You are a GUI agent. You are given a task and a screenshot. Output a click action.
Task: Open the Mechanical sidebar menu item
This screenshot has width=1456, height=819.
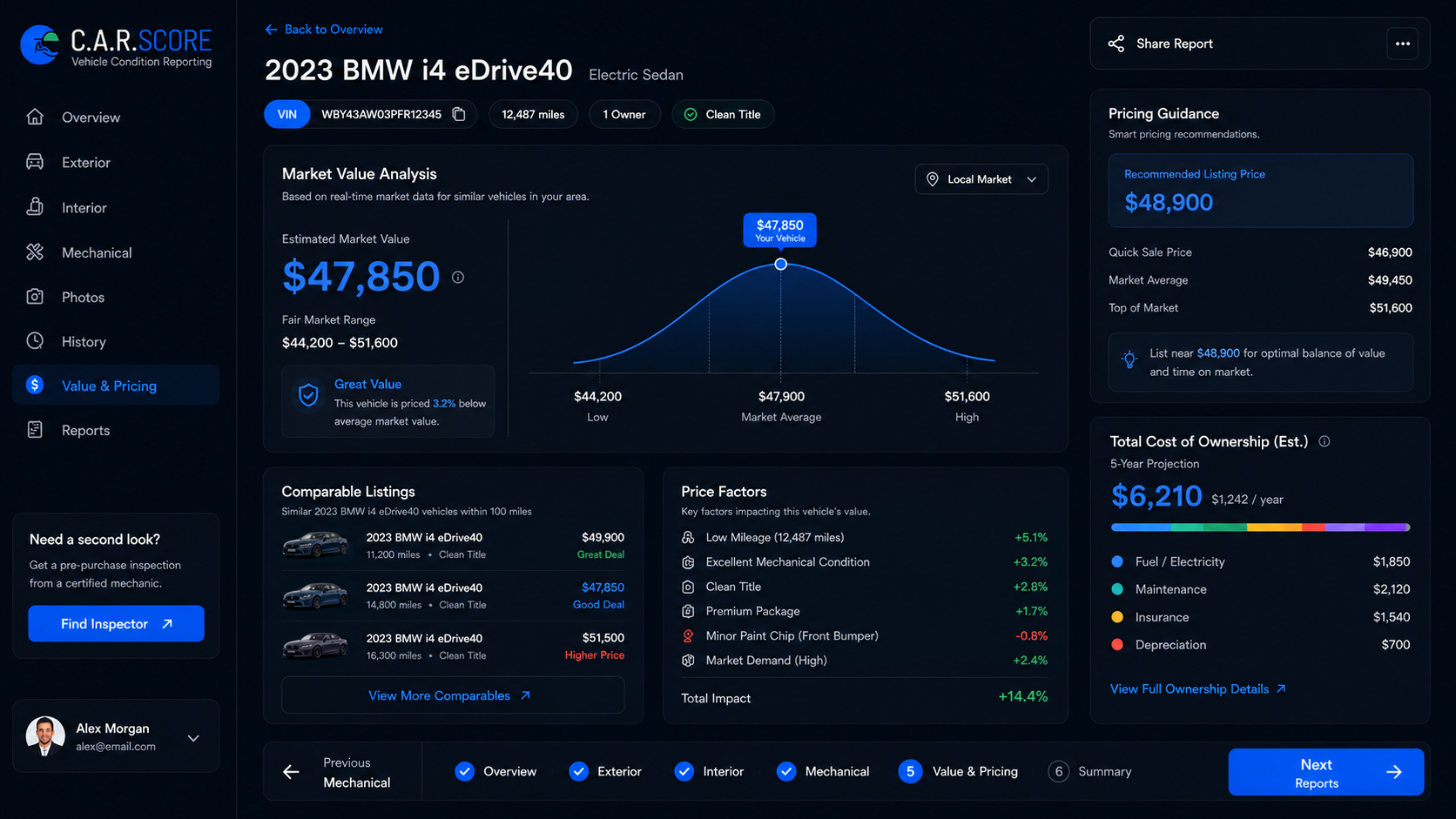[116, 252]
